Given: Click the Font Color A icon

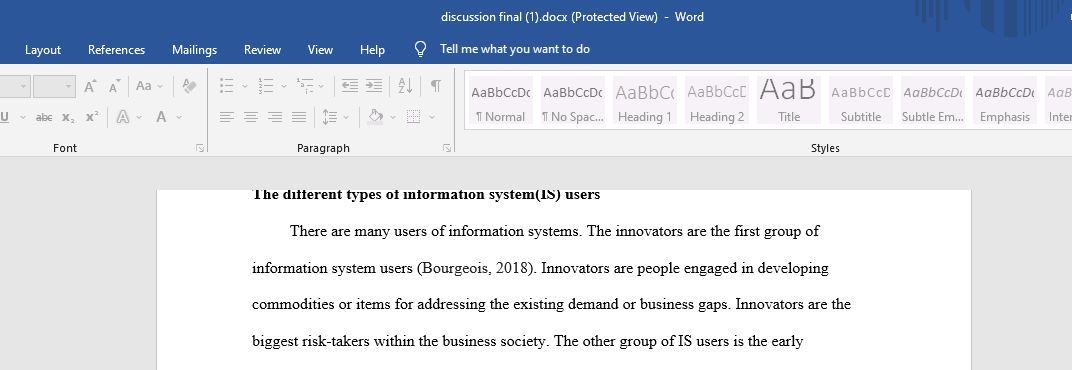Looking at the screenshot, I should coord(161,117).
